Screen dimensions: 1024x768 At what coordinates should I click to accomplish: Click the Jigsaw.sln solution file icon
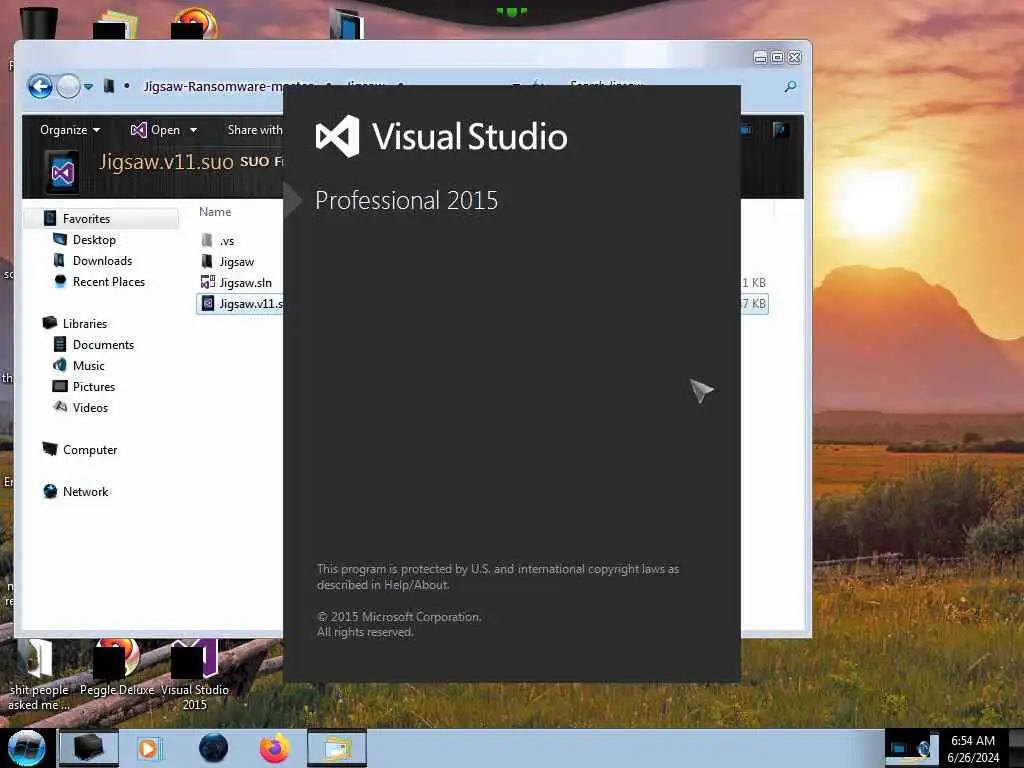point(208,282)
